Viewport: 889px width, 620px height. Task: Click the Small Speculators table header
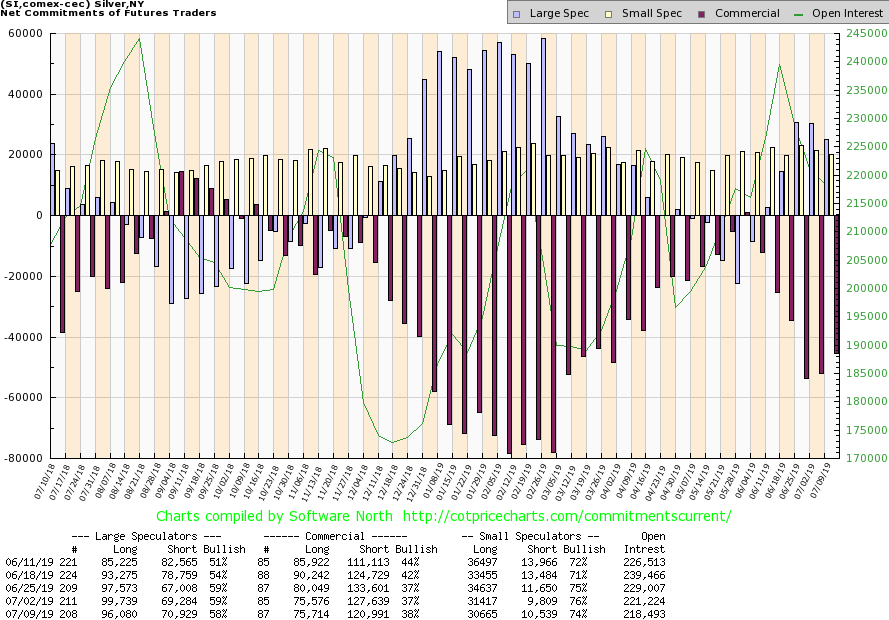click(x=530, y=536)
